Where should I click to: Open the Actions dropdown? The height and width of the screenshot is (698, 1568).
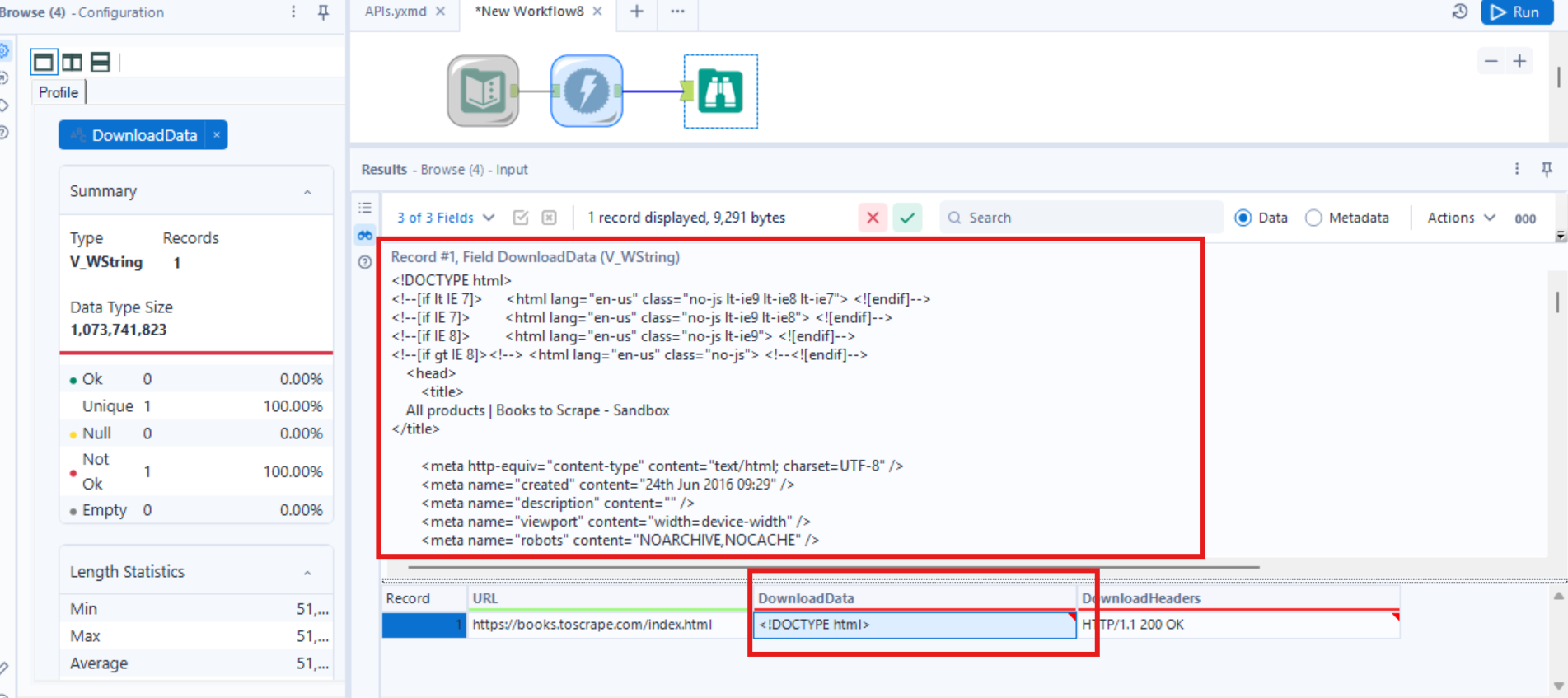pyautogui.click(x=1461, y=218)
